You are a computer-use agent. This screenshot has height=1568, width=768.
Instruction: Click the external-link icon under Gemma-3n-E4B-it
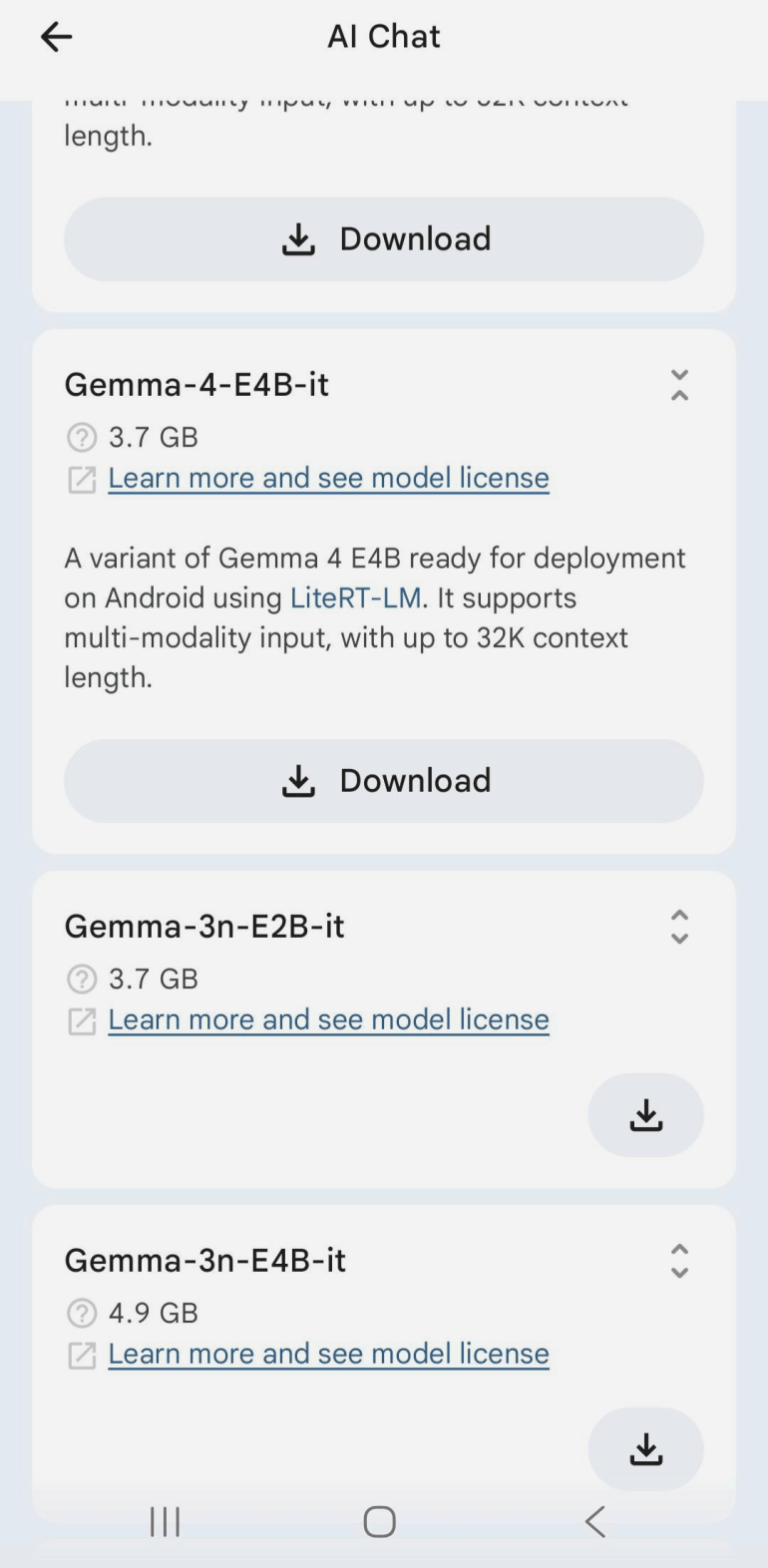coord(82,1355)
